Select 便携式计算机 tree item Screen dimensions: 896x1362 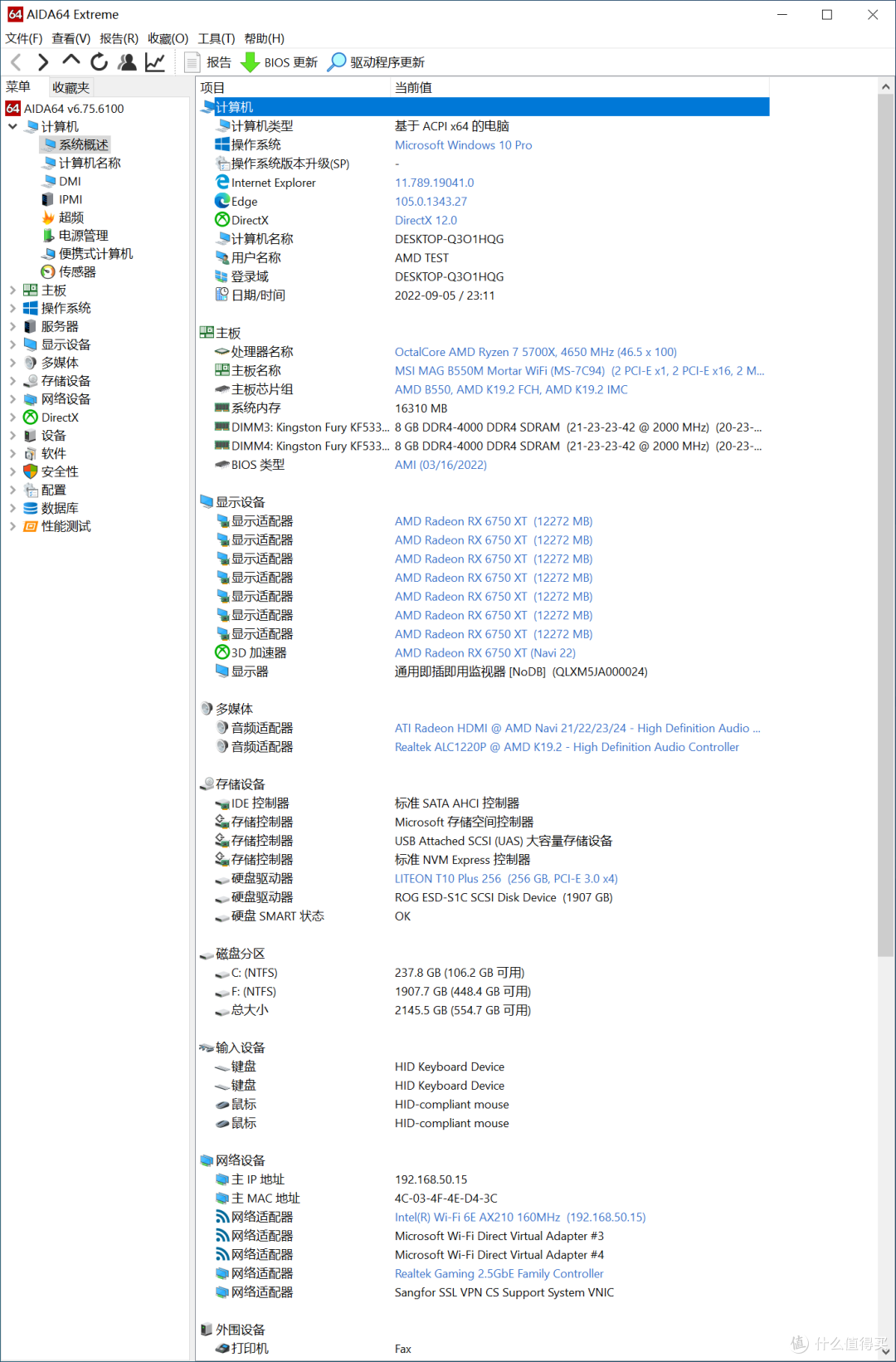(x=87, y=254)
